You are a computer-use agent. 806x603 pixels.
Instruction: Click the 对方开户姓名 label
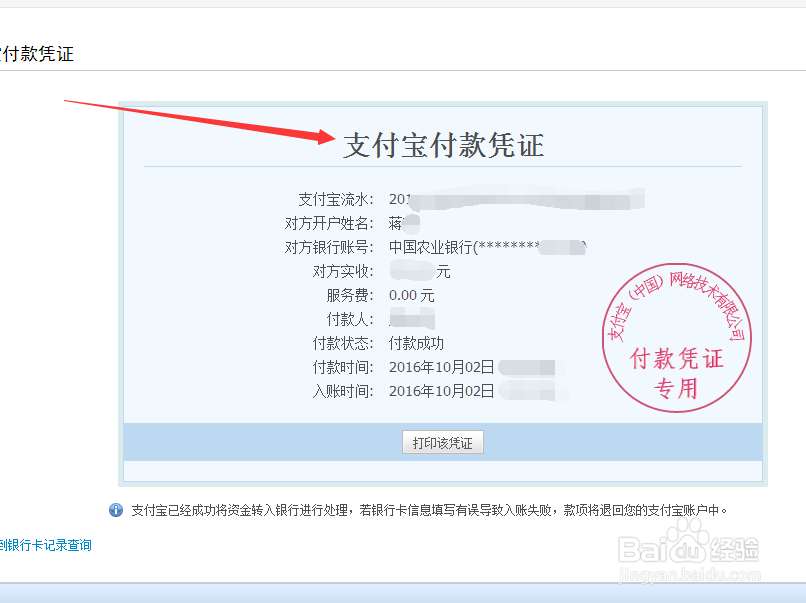pos(329,223)
